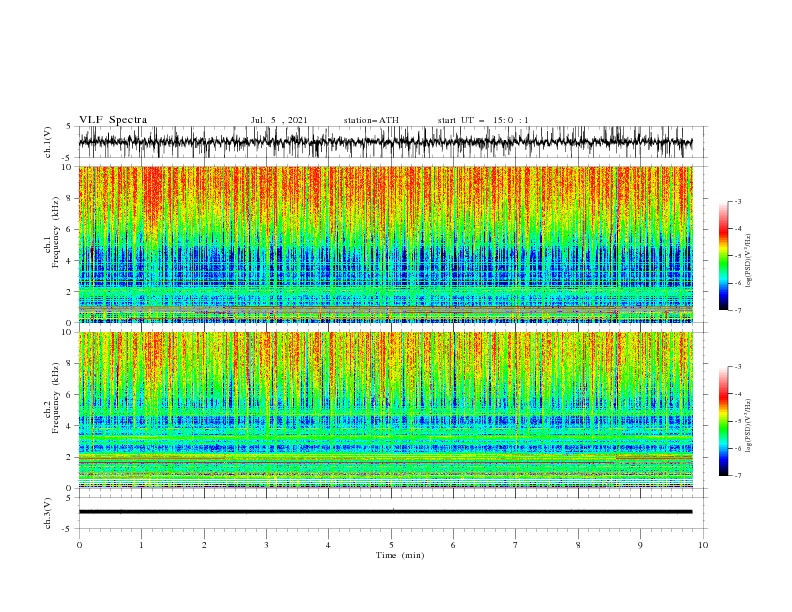The image size is (792, 612).
Task: Click the "8" kHz tick of ch.1 spectrogram
Action: [x=70, y=198]
